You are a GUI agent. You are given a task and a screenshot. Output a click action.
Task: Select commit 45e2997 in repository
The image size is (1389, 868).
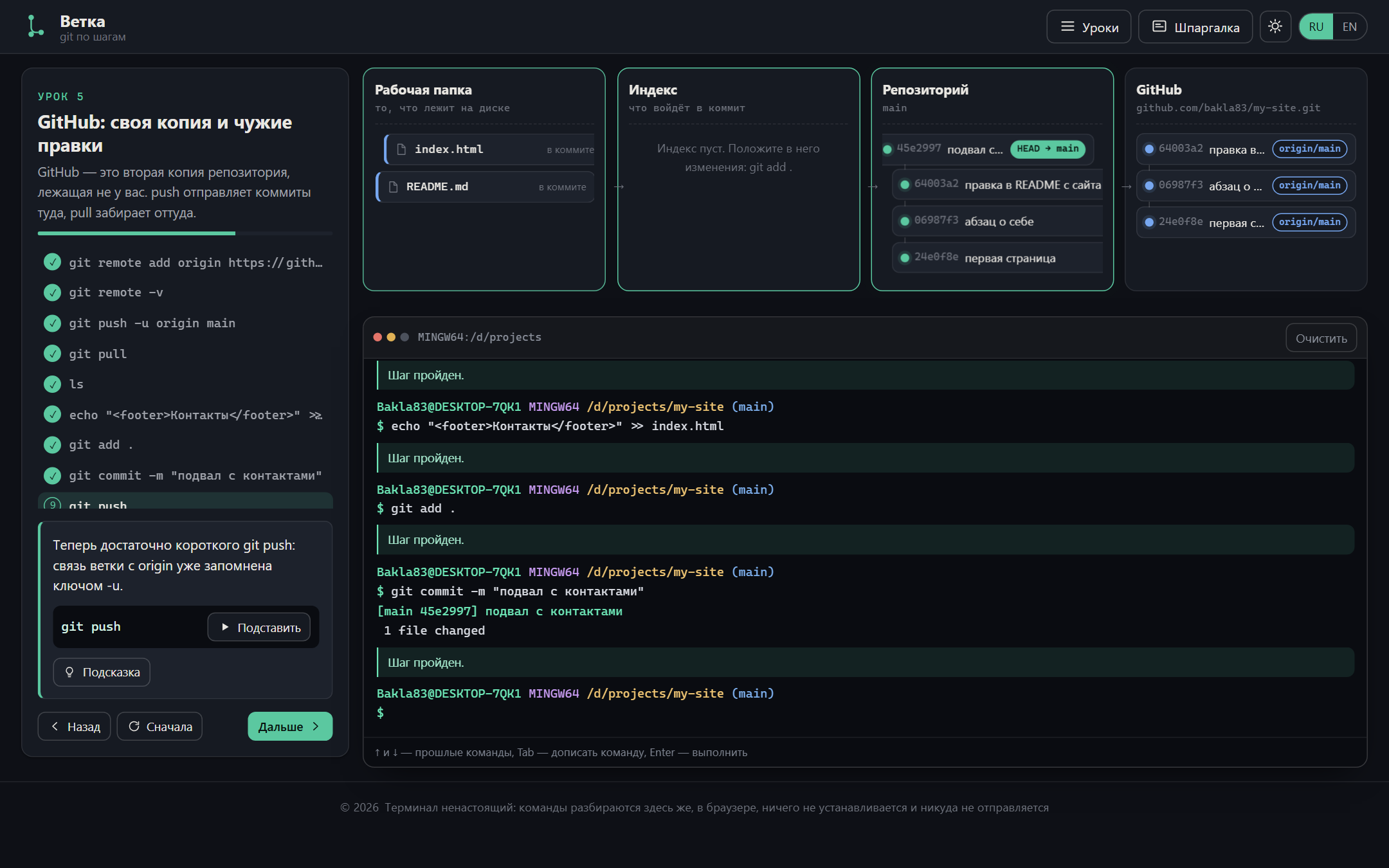pyautogui.click(x=987, y=149)
